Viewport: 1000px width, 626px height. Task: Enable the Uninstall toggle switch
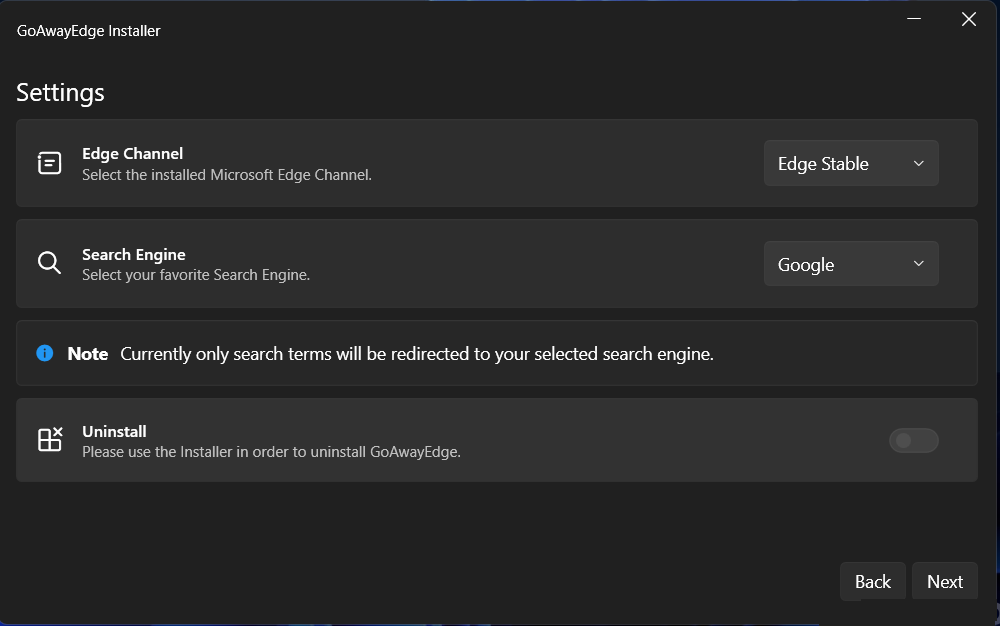tap(913, 440)
